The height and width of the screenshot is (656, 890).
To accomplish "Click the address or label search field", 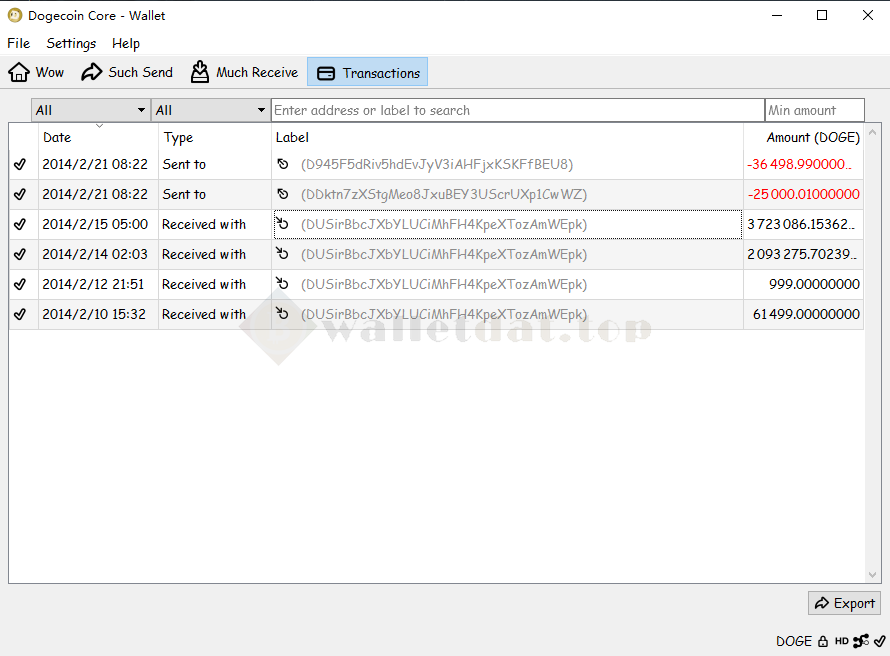I will [x=517, y=110].
